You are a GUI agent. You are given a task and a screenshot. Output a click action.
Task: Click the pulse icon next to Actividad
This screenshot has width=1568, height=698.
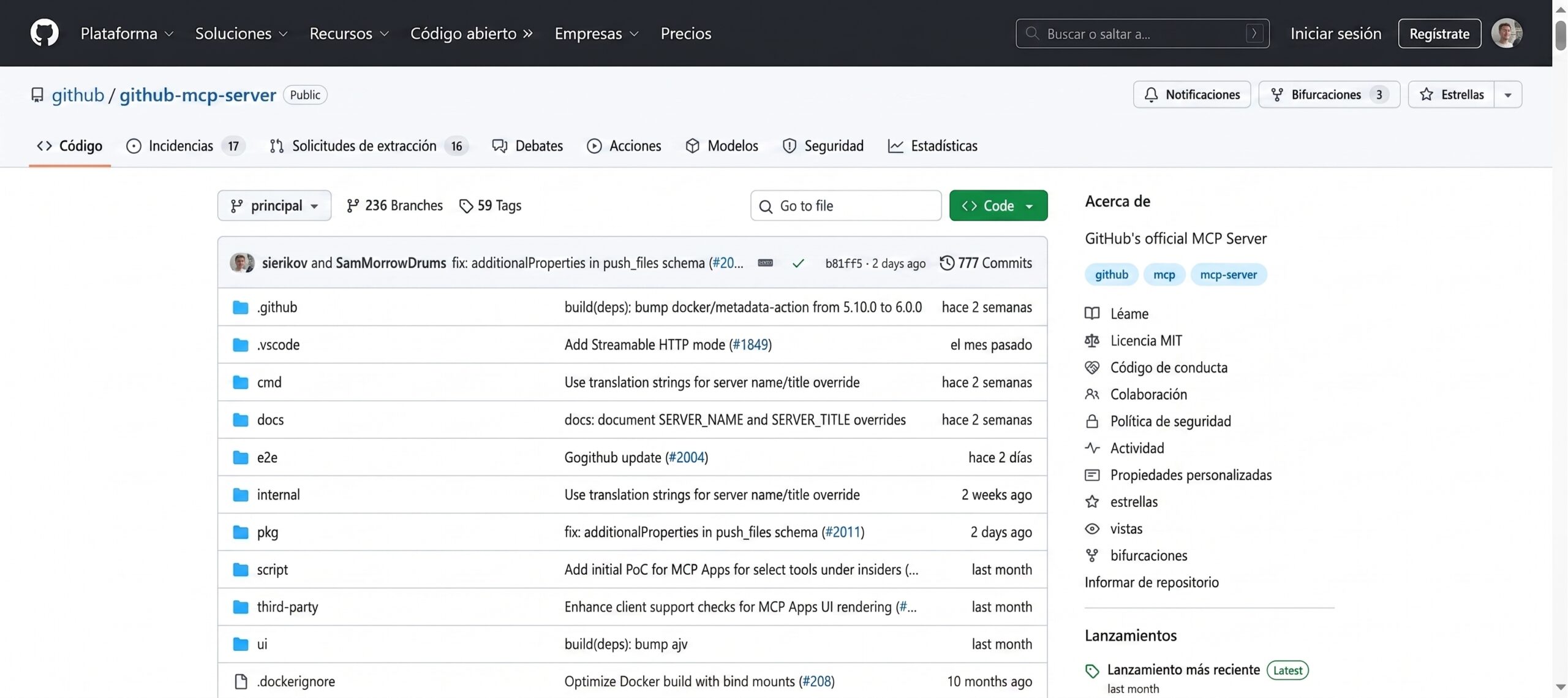(1092, 448)
